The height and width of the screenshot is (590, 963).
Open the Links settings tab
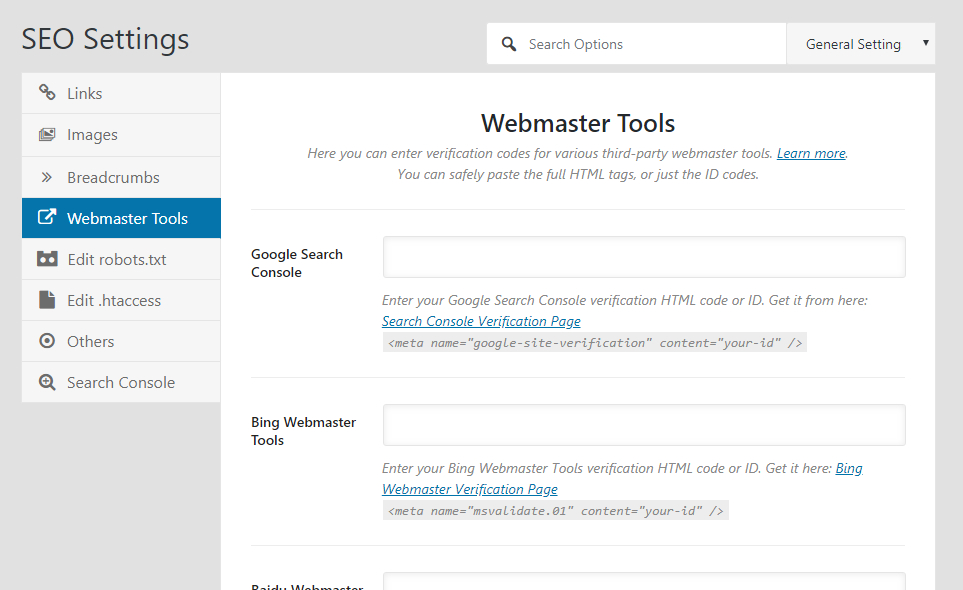[x=121, y=93]
